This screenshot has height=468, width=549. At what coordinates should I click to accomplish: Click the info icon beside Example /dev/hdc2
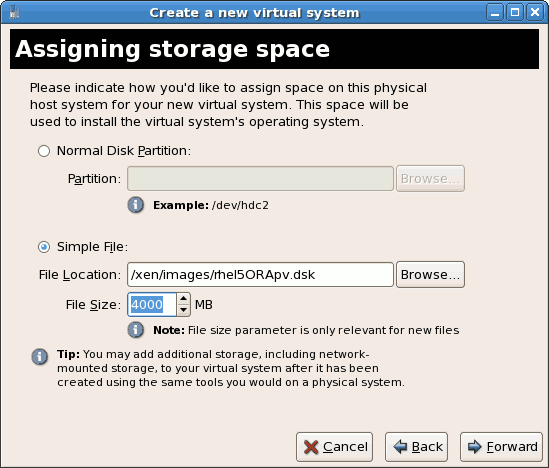(x=135, y=205)
